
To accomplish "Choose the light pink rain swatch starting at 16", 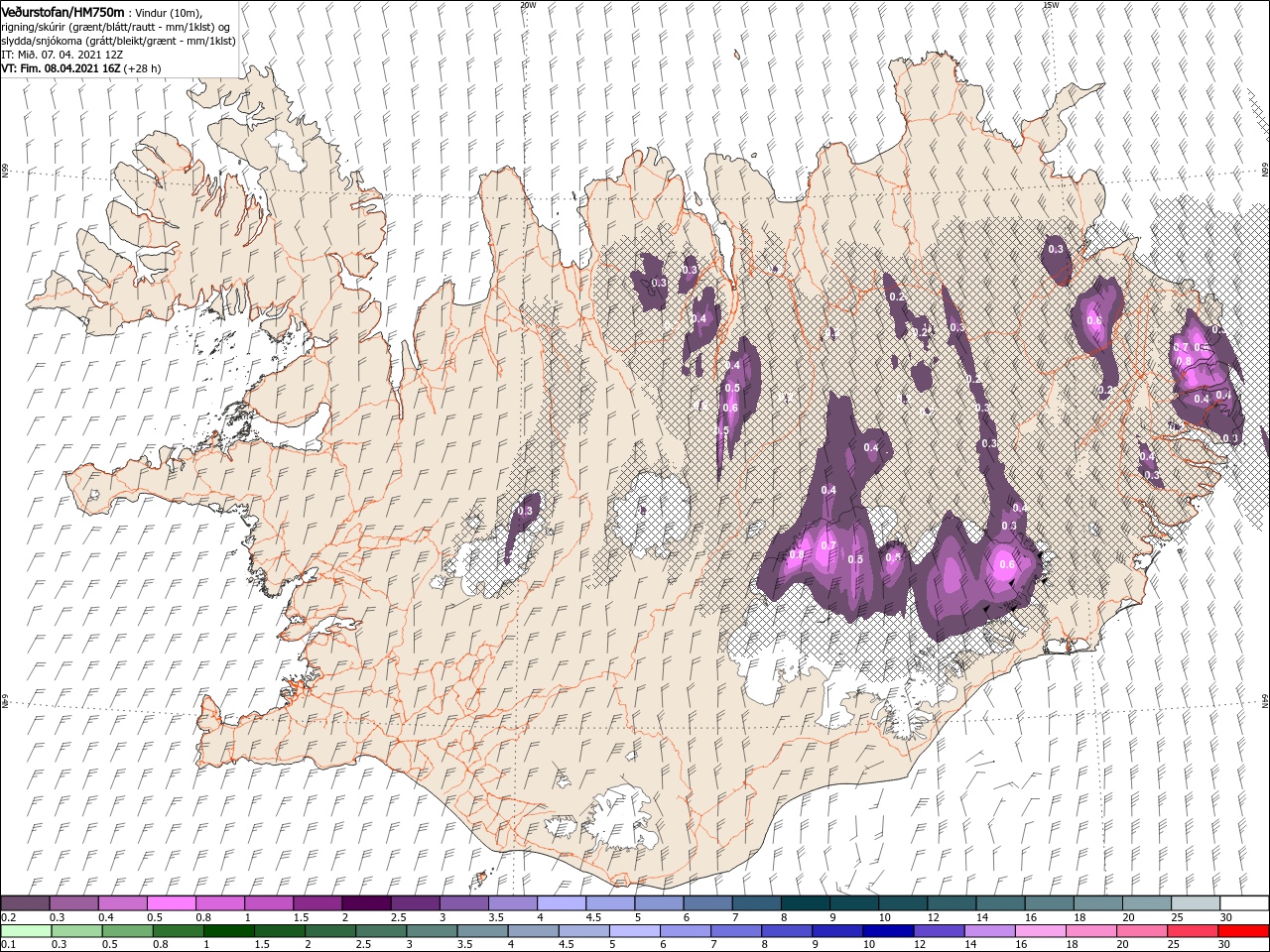I will (1039, 931).
